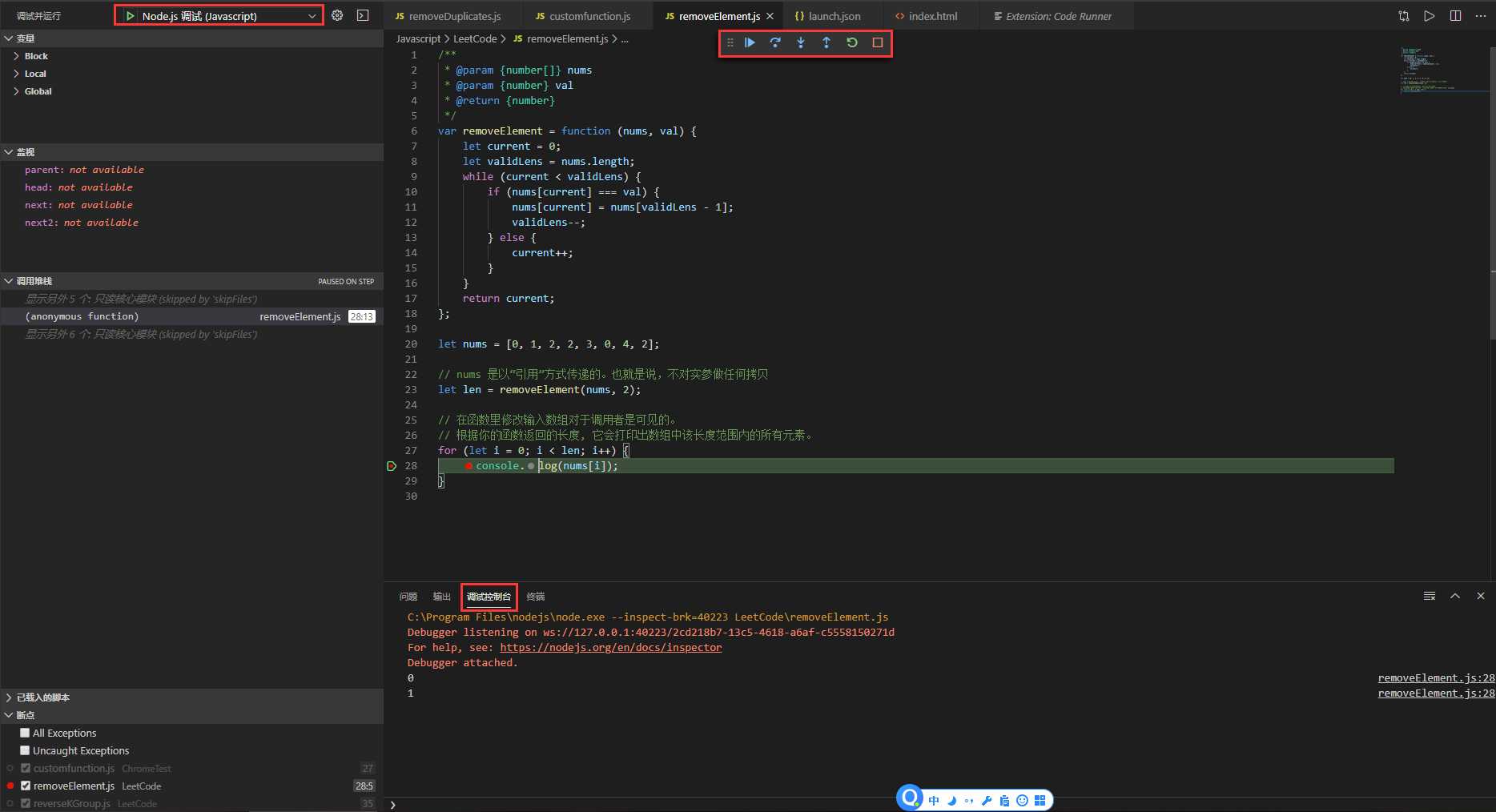Click the compare changes icon in editor title

tap(1404, 16)
